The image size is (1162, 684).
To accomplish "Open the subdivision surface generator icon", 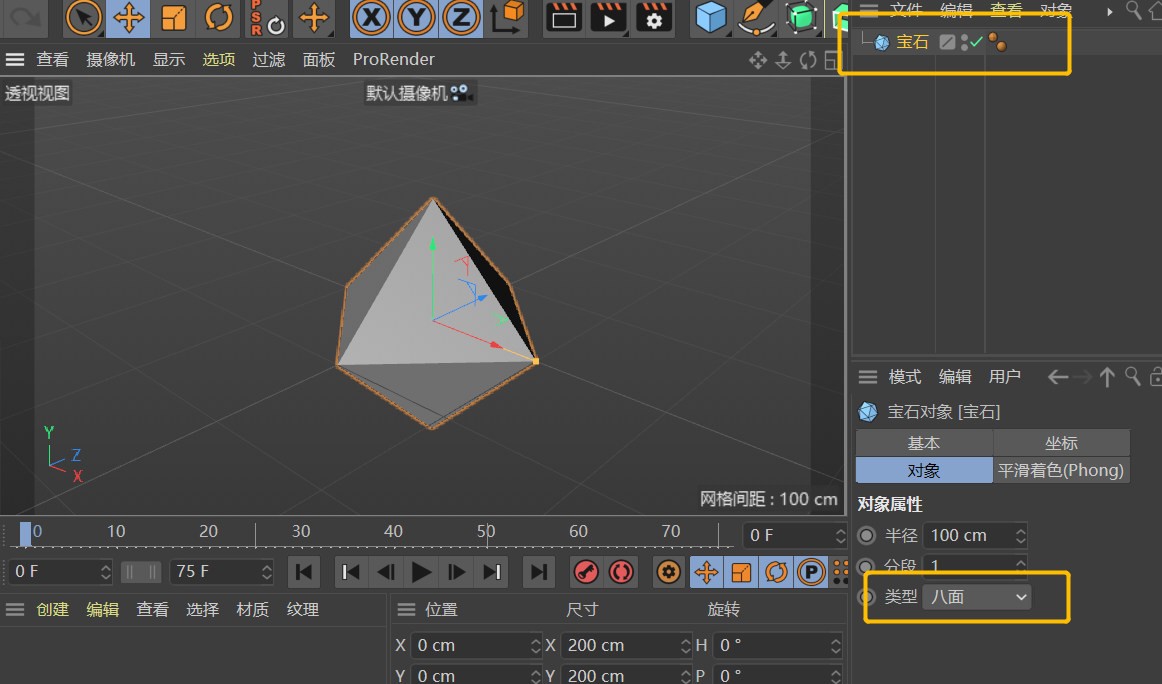I will coord(801,18).
